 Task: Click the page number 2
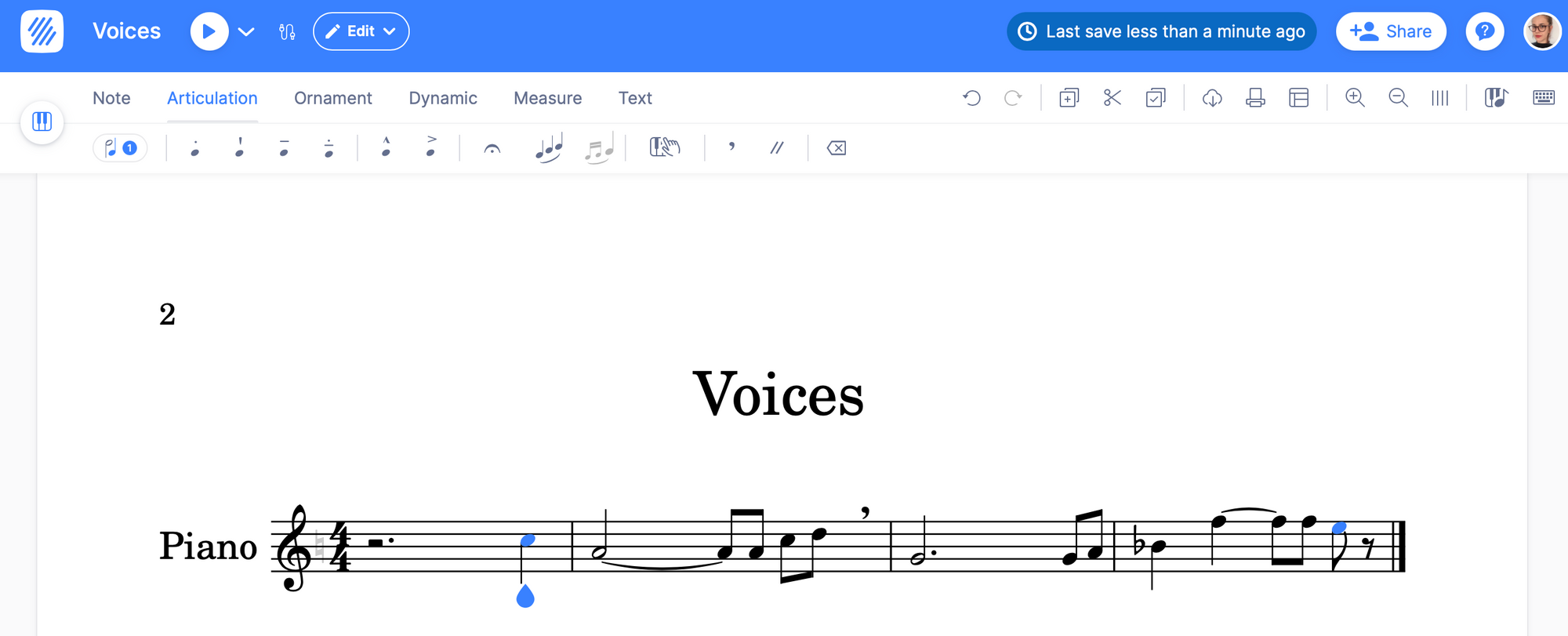(167, 314)
